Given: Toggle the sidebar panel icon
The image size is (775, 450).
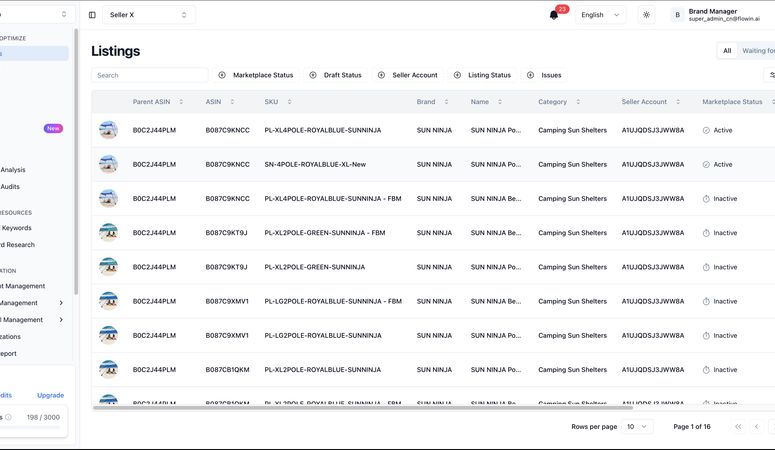Looking at the screenshot, I should tap(92, 15).
